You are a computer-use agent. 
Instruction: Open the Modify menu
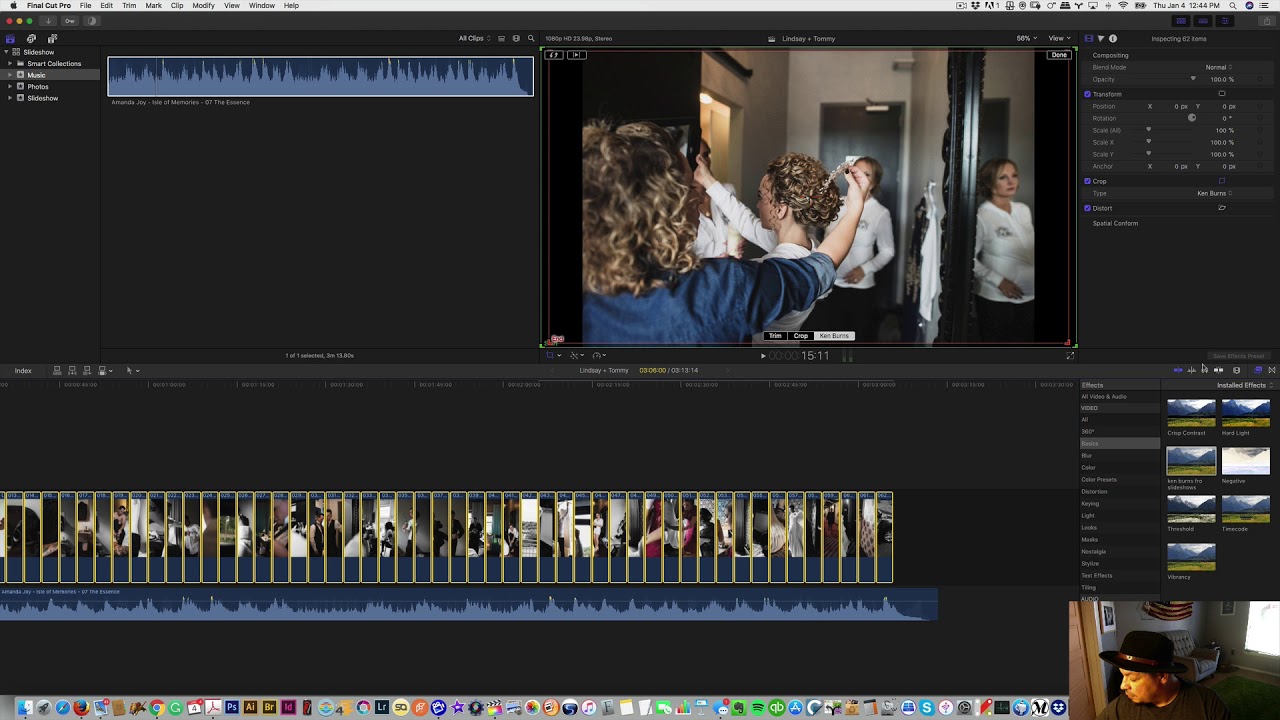(x=203, y=6)
